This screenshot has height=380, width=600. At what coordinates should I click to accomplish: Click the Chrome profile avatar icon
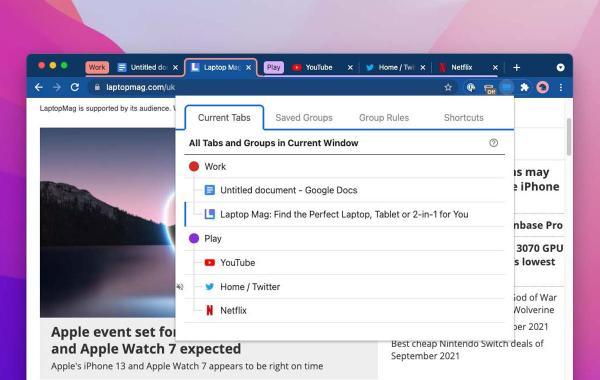pyautogui.click(x=542, y=88)
